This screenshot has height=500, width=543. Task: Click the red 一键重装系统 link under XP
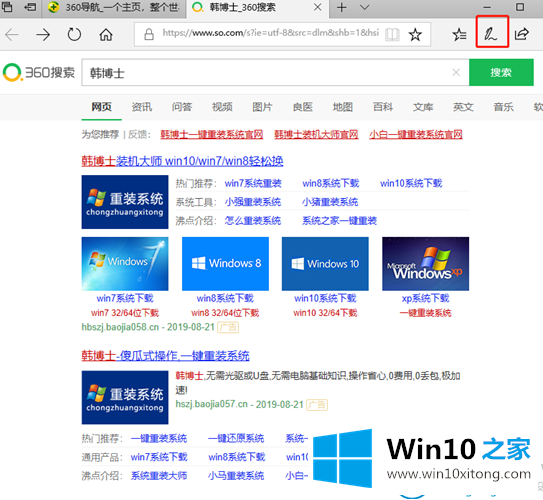point(426,313)
